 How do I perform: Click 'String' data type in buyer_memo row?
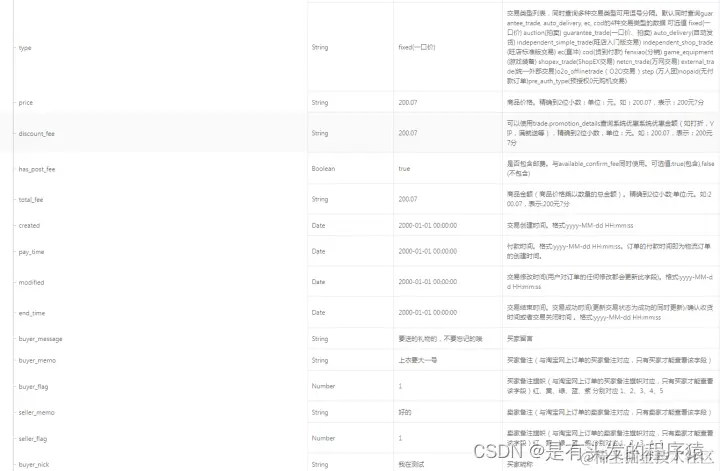320,360
